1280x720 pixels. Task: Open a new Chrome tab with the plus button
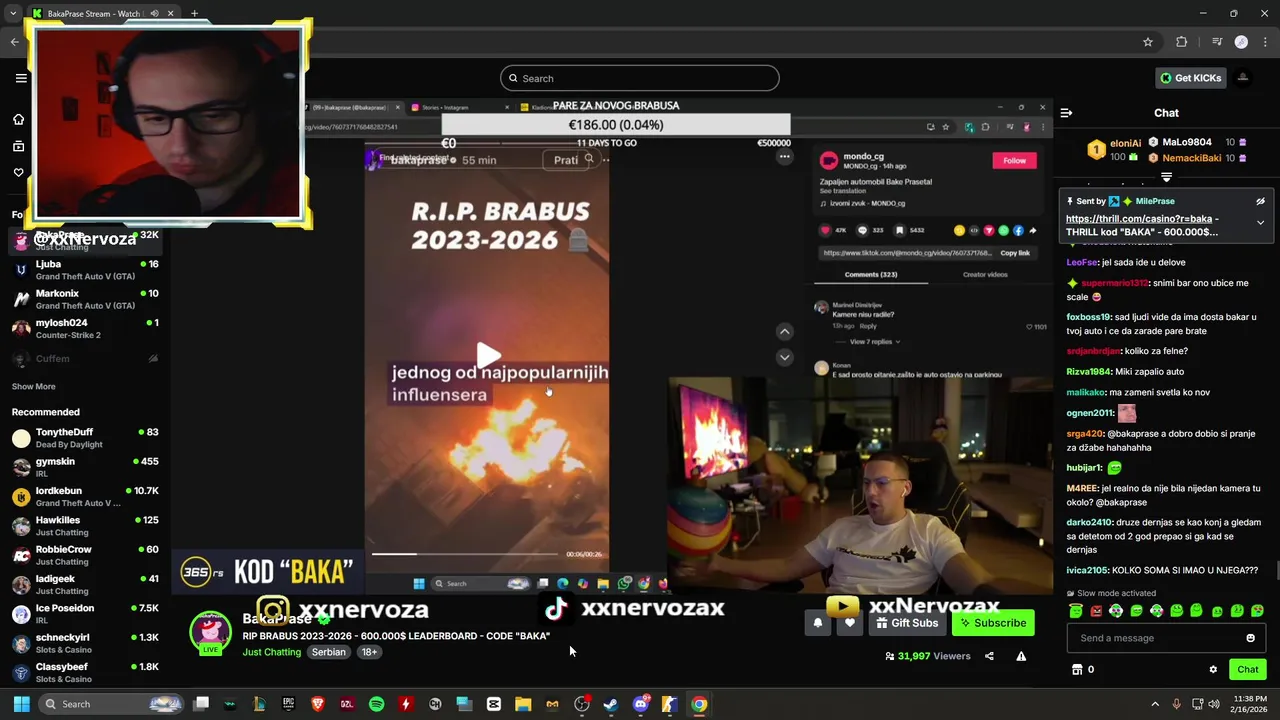coord(194,13)
